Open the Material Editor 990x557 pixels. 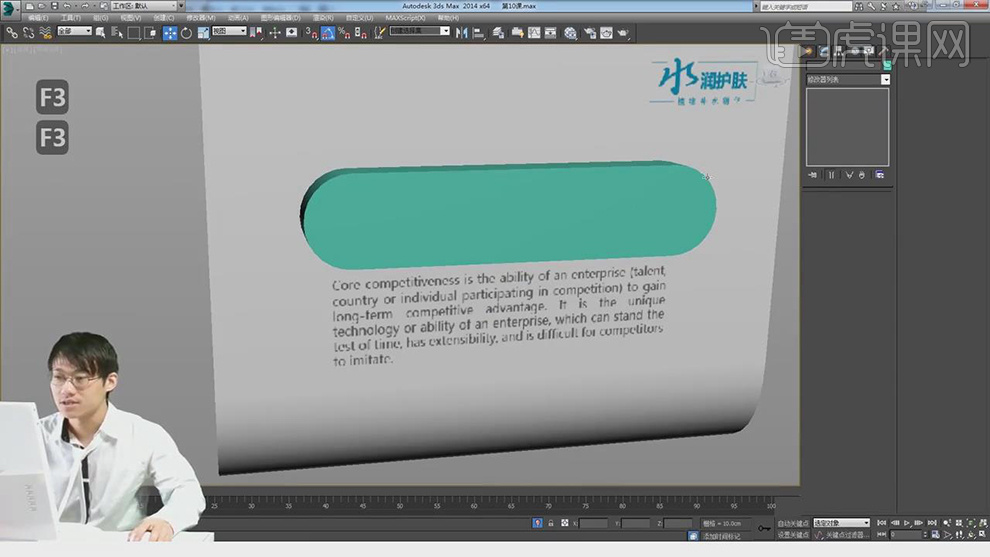(x=570, y=32)
